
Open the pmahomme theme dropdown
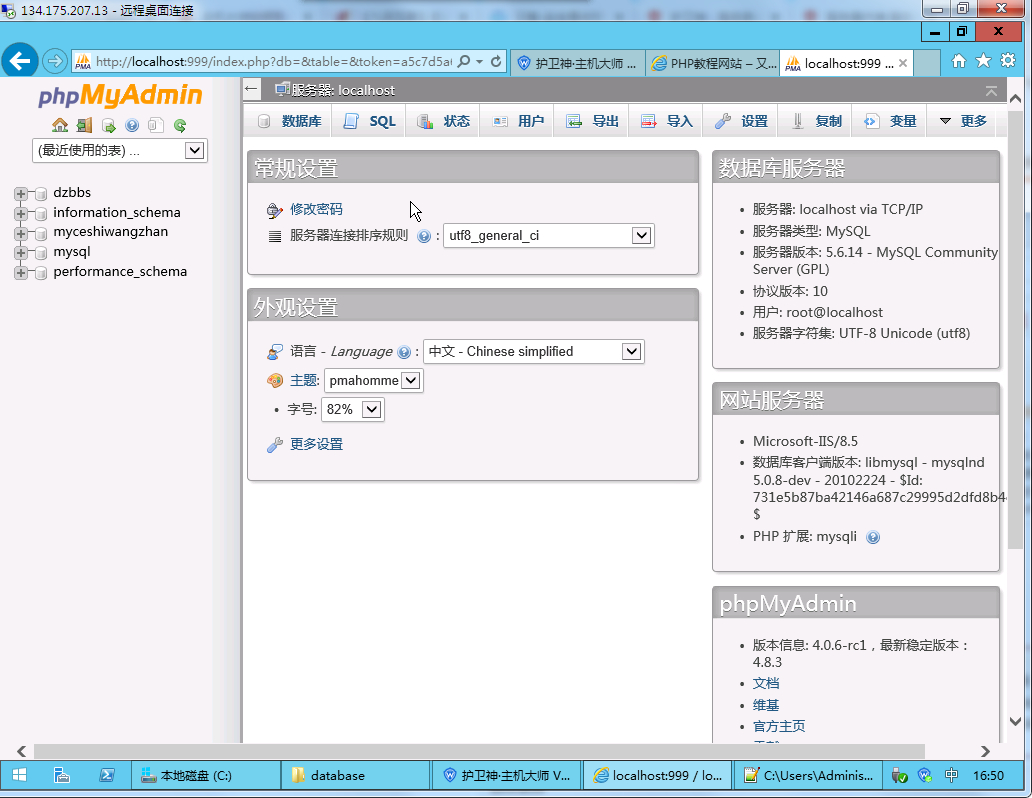pos(373,381)
